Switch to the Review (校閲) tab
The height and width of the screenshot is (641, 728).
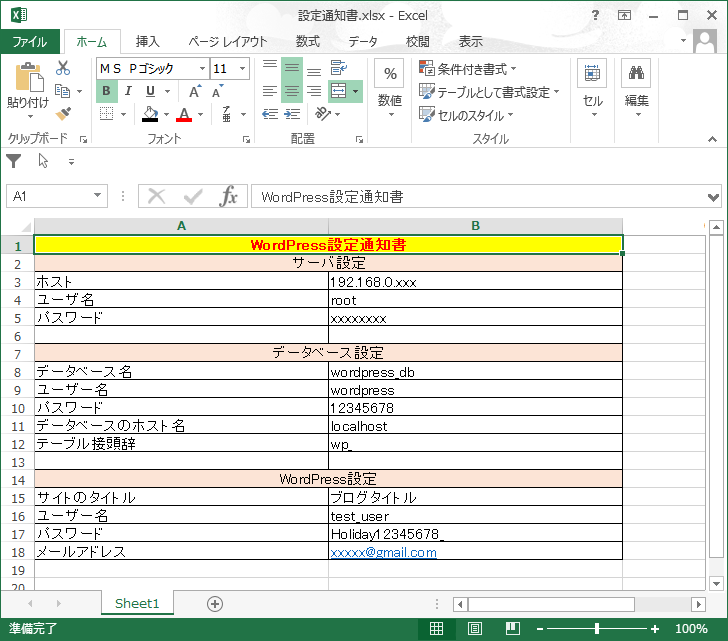point(418,42)
